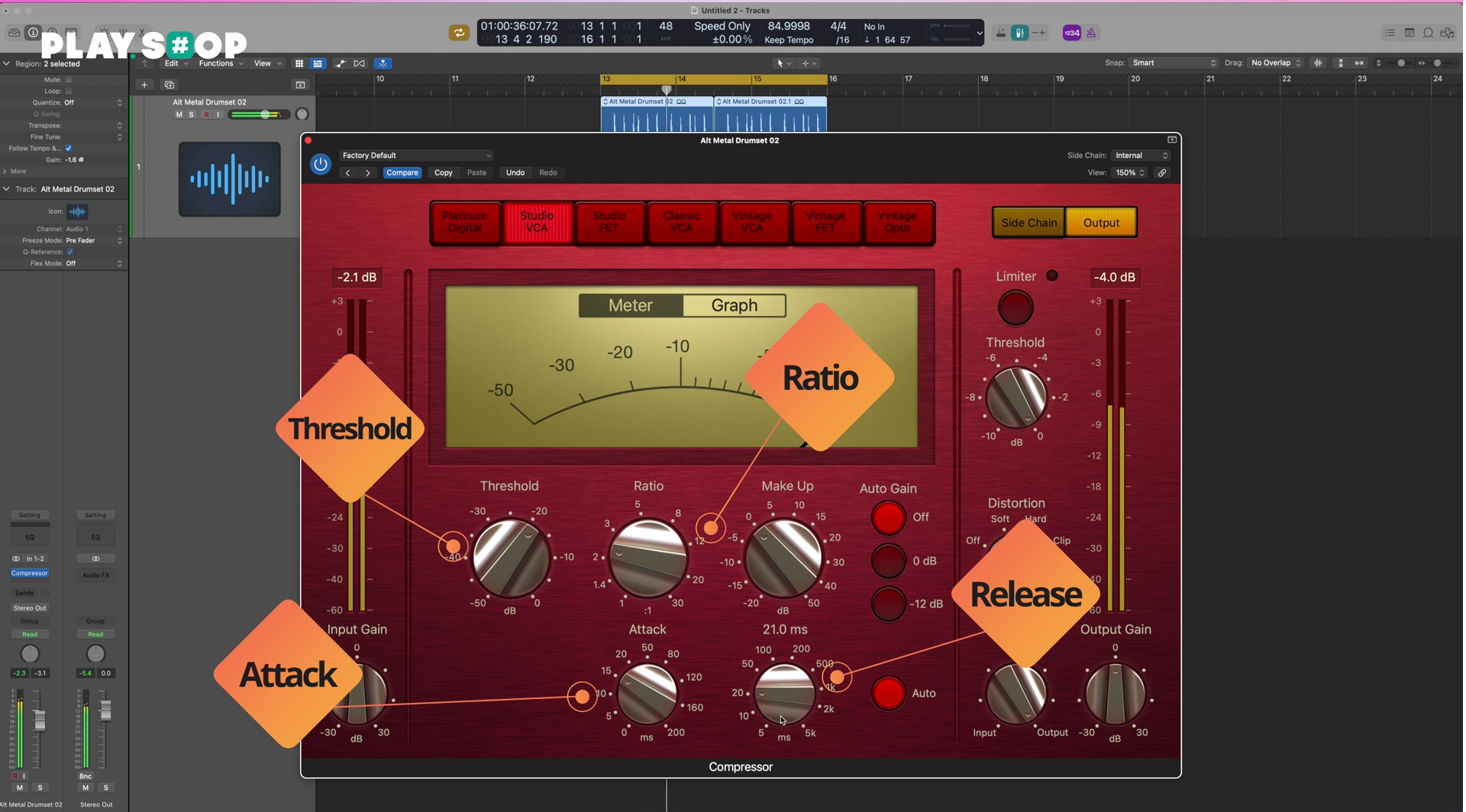Click the Duplicate Track icon
1466x812 pixels.
tap(170, 85)
